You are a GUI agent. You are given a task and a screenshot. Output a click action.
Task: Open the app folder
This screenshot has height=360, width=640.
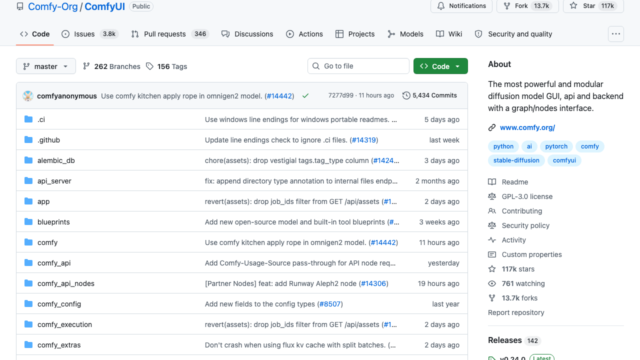pyautogui.click(x=43, y=202)
